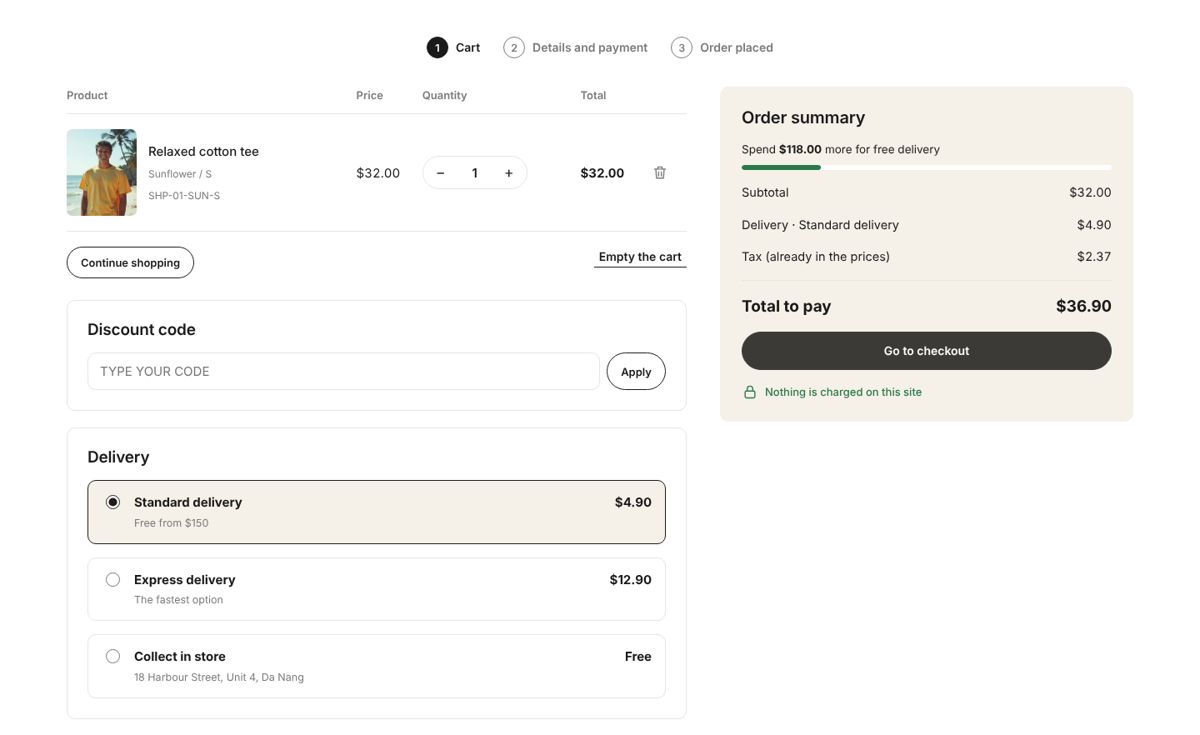Screen dimensions: 1200x735
Task: Apply the discount code
Action: [636, 371]
